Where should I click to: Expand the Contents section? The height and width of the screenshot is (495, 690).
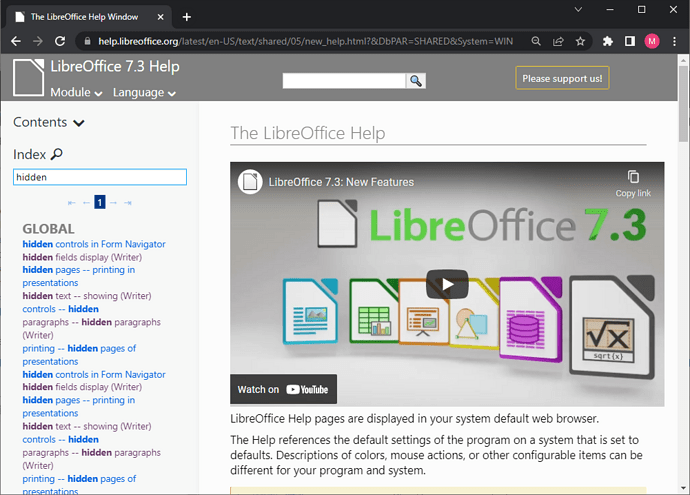[48, 122]
